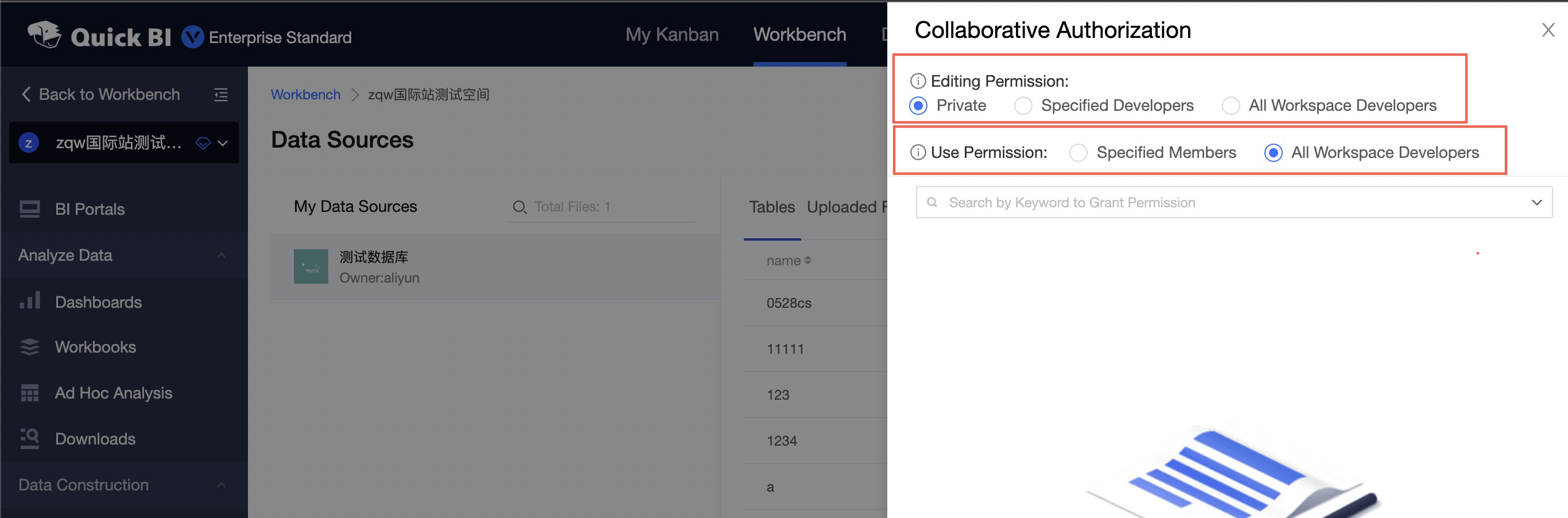This screenshot has height=518, width=1568.
Task: Open Workbooks from the sidebar
Action: coord(95,347)
